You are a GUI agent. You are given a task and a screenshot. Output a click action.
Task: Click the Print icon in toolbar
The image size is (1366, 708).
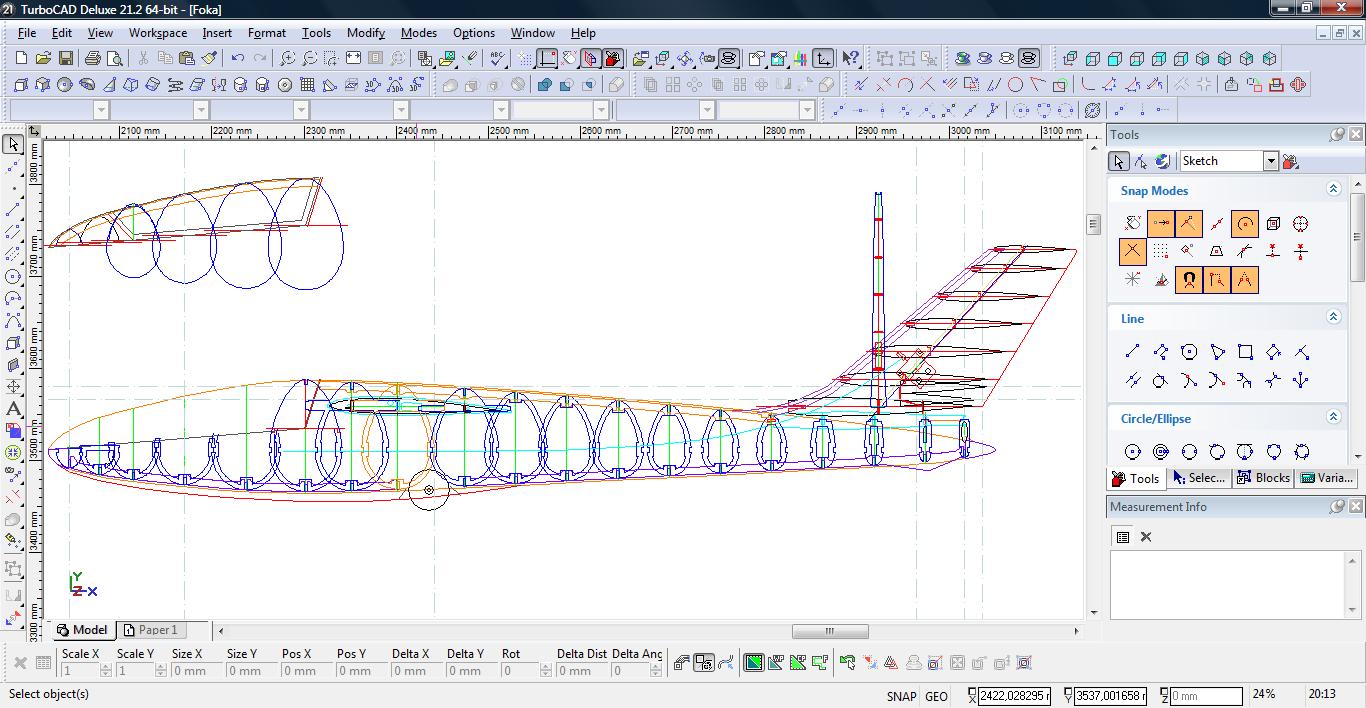[92, 59]
